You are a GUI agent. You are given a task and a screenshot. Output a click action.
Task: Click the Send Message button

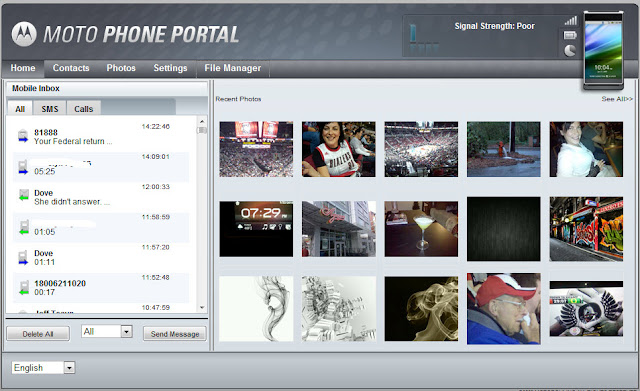175,334
